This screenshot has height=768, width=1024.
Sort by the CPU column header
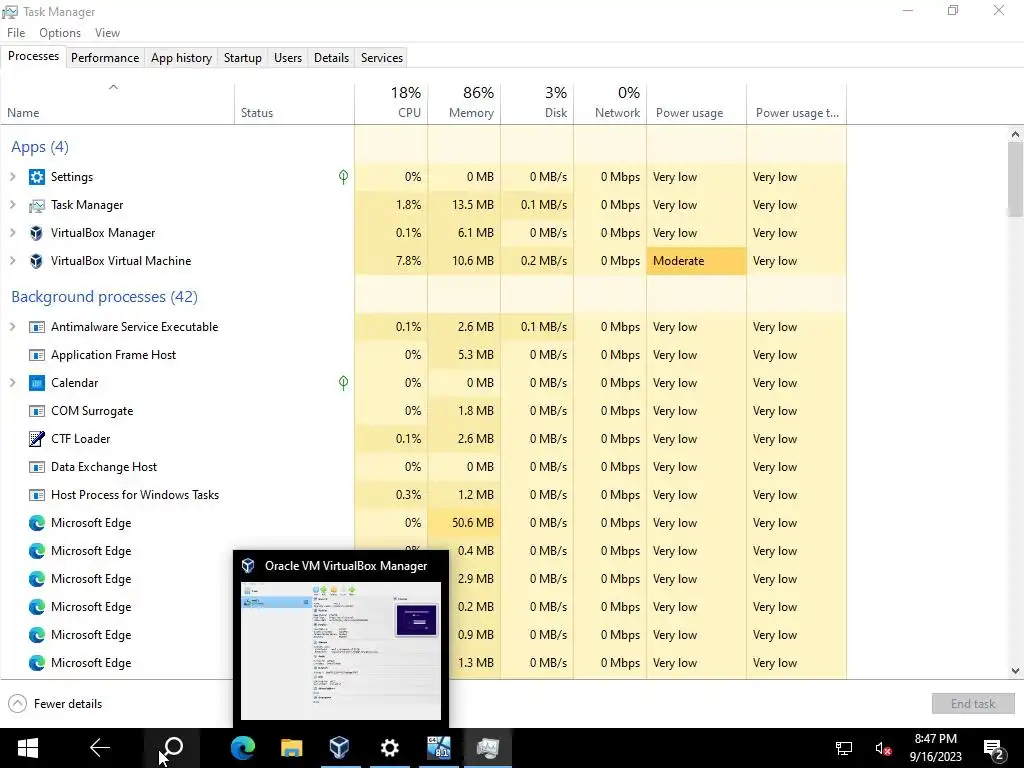pos(391,104)
